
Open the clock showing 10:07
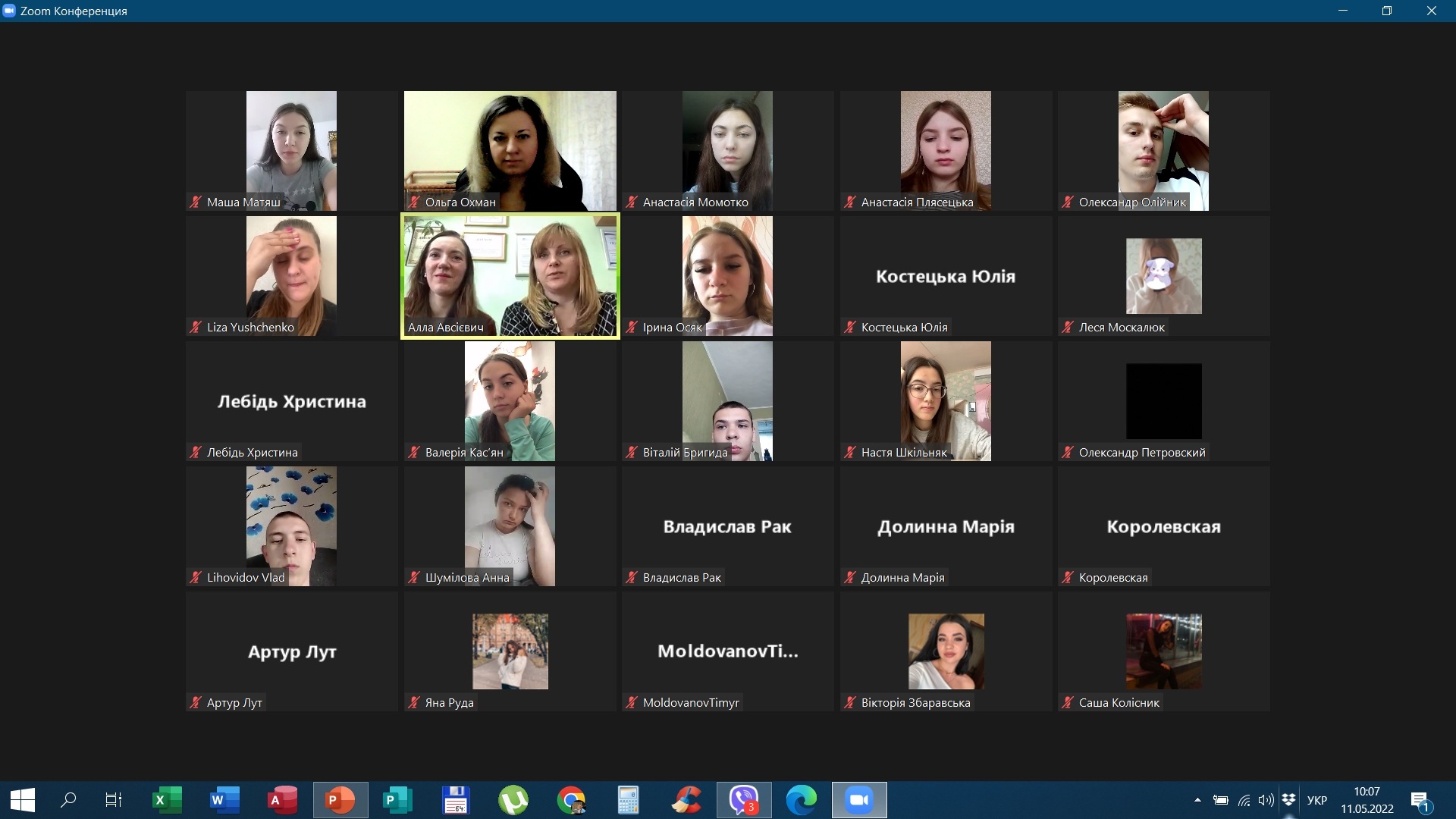pos(1367,800)
